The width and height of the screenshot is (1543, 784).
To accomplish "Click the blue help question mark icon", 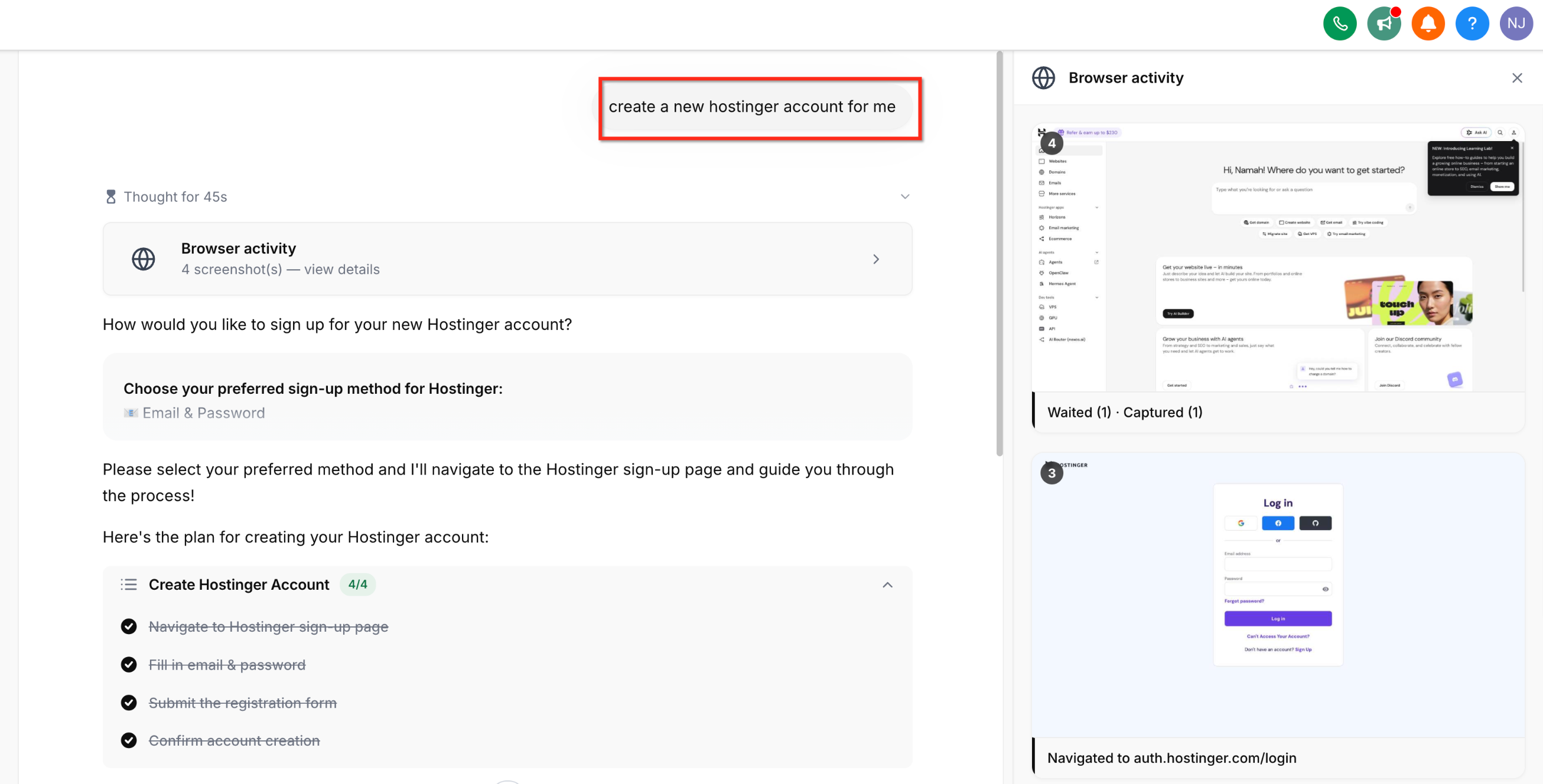I will (x=1472, y=24).
